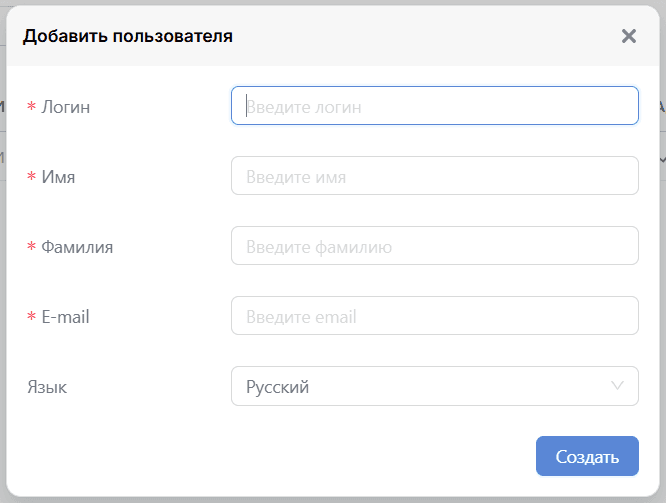The image size is (666, 503).
Task: Click the Логин field label
Action: (65, 107)
